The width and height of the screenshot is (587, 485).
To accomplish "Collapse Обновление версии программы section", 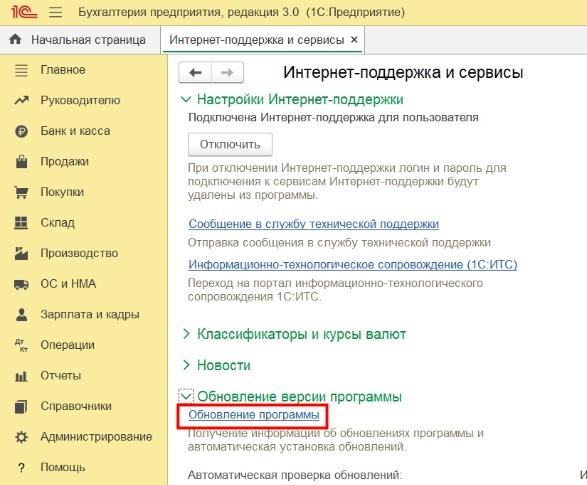I will coord(186,396).
